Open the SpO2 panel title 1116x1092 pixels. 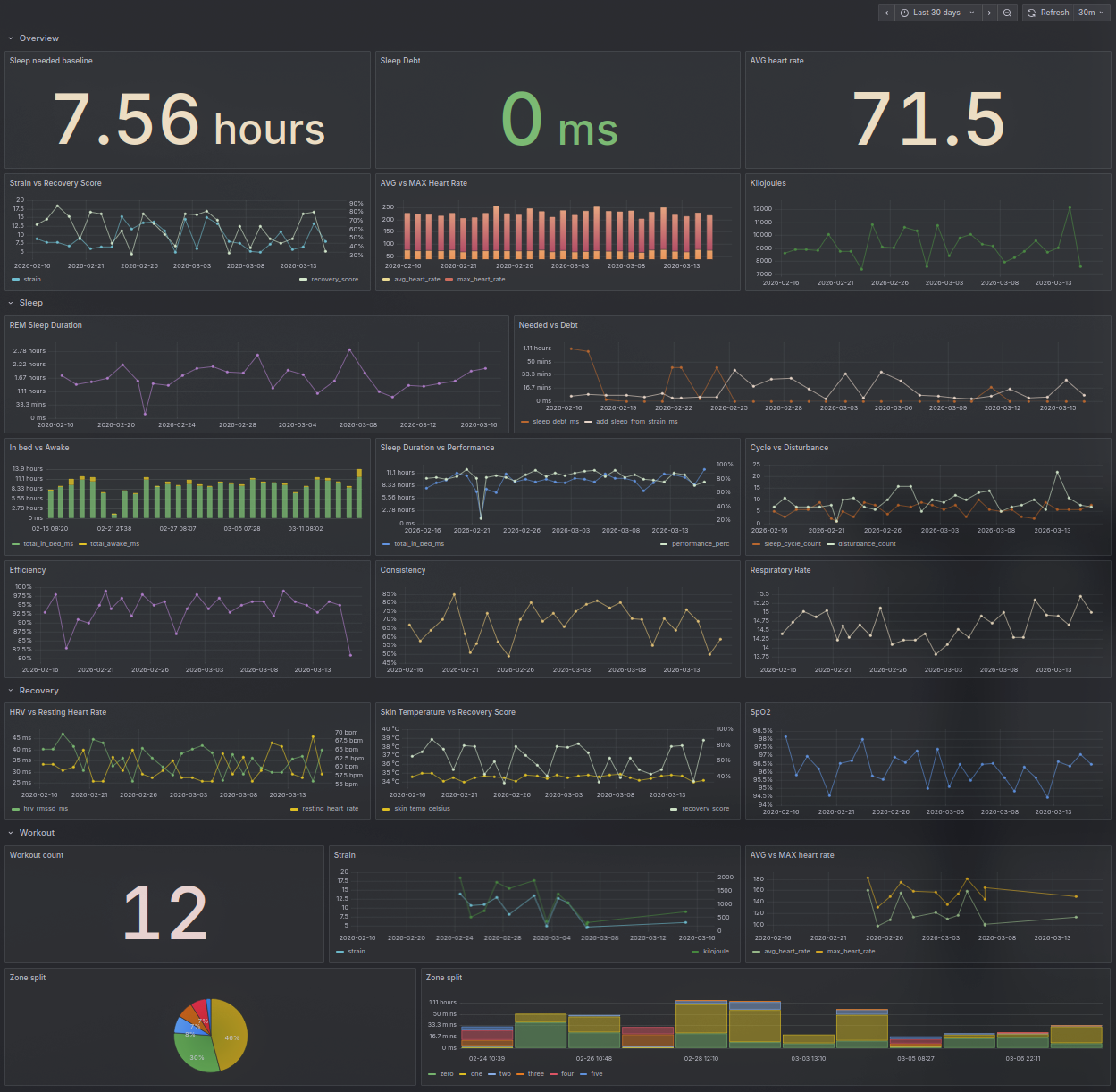[x=760, y=712]
